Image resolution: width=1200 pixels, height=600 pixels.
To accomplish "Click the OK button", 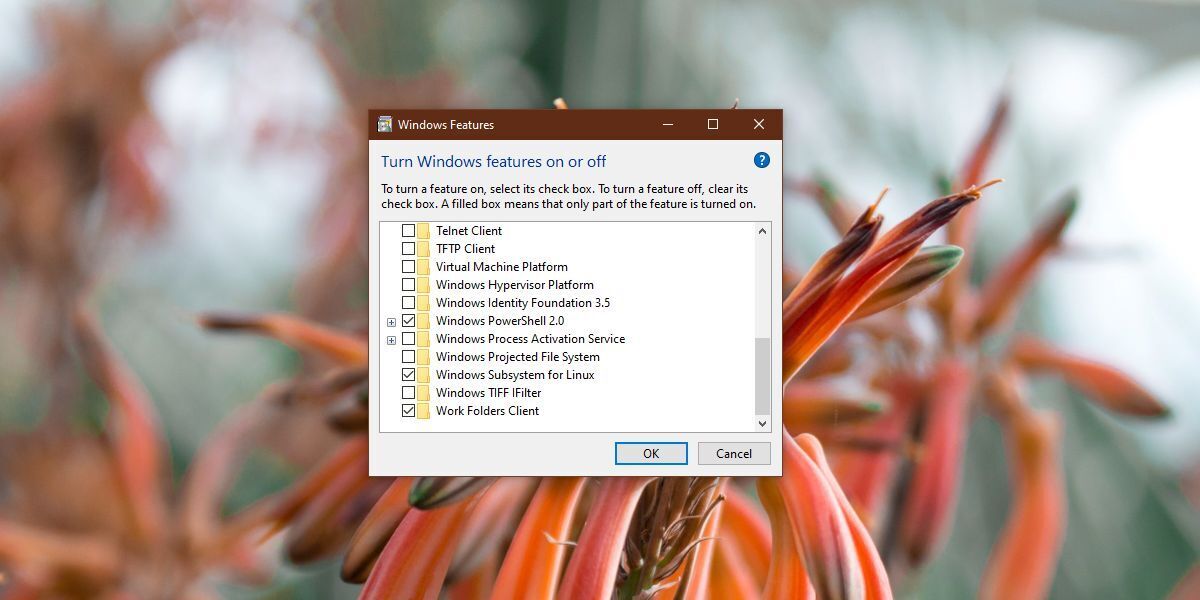I will 651,453.
